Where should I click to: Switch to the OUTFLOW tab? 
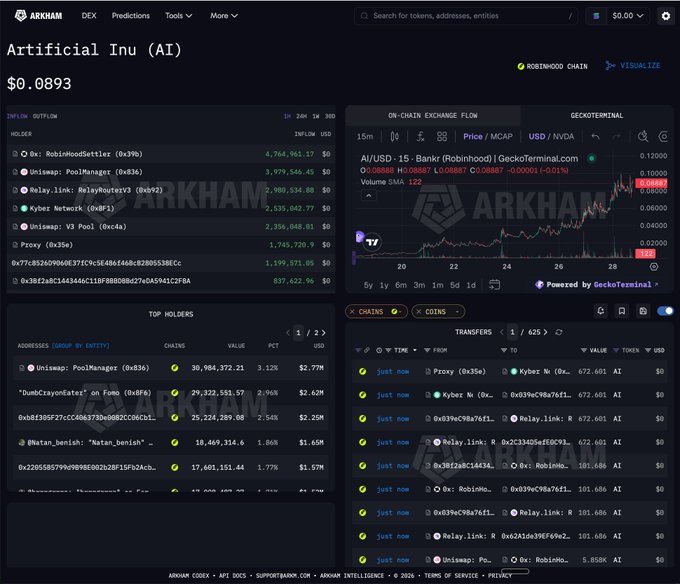[45, 116]
